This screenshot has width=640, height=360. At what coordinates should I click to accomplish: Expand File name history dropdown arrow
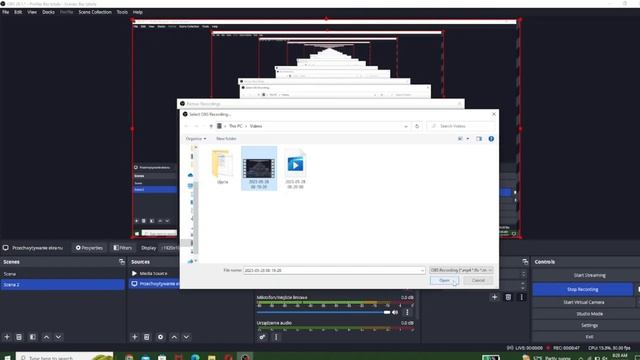coord(422,270)
